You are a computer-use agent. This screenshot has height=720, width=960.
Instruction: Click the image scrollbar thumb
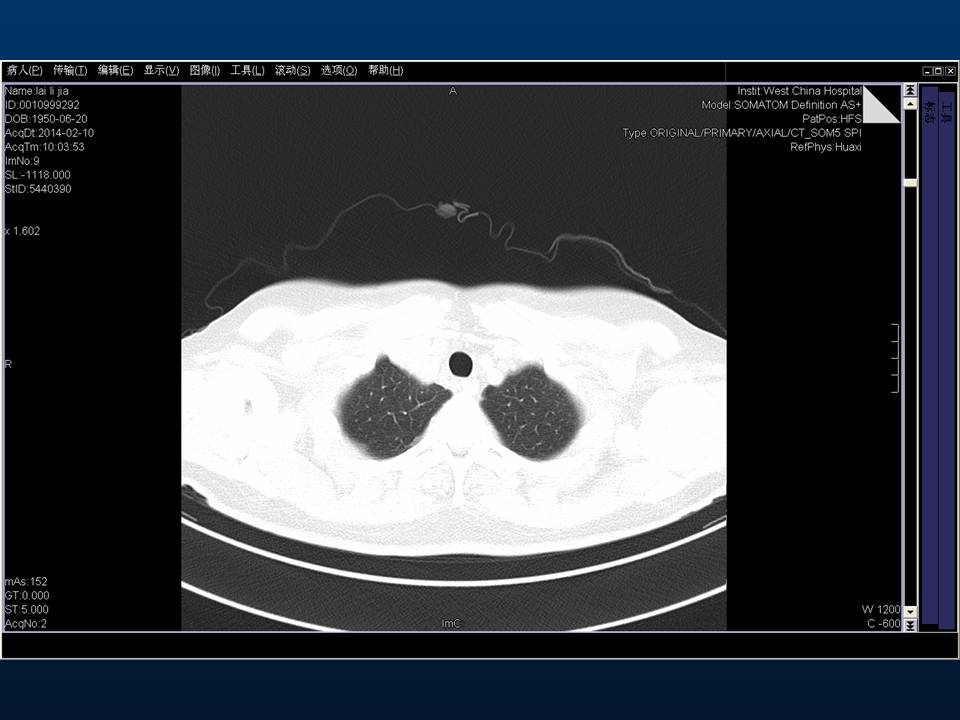910,183
